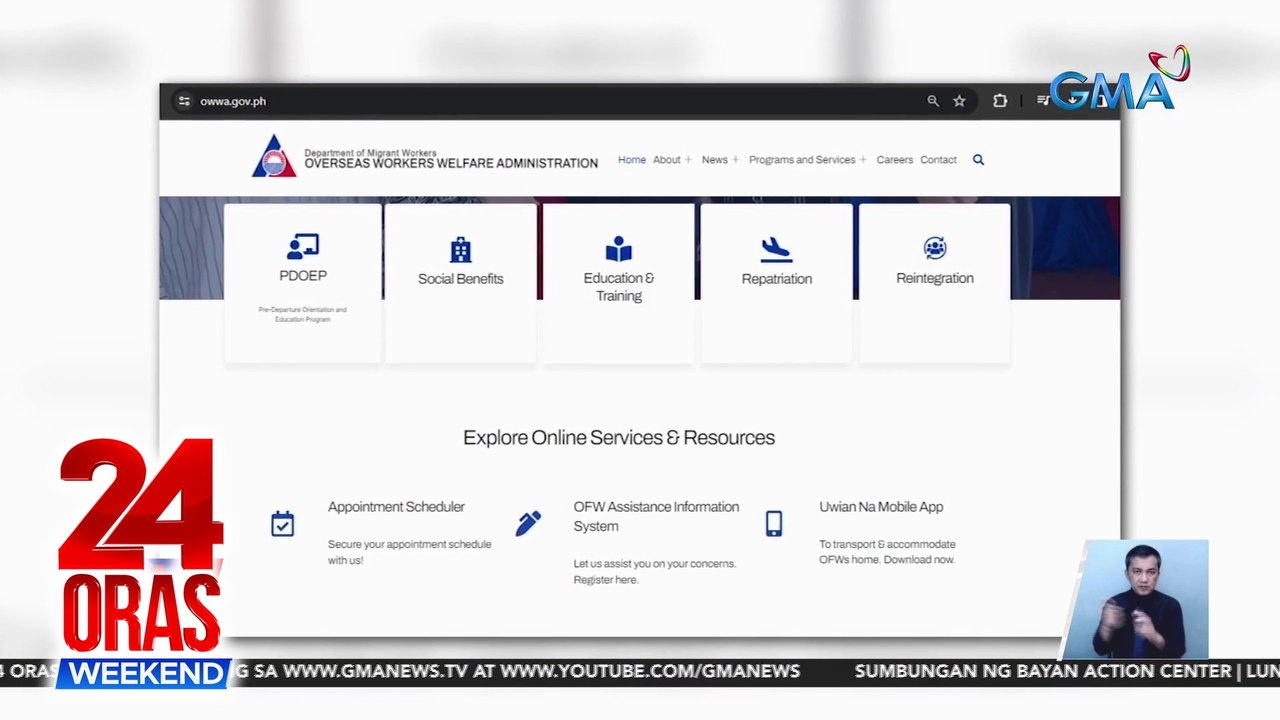Open the PDOEP card label
The width and height of the screenshot is (1280, 720).
[303, 276]
